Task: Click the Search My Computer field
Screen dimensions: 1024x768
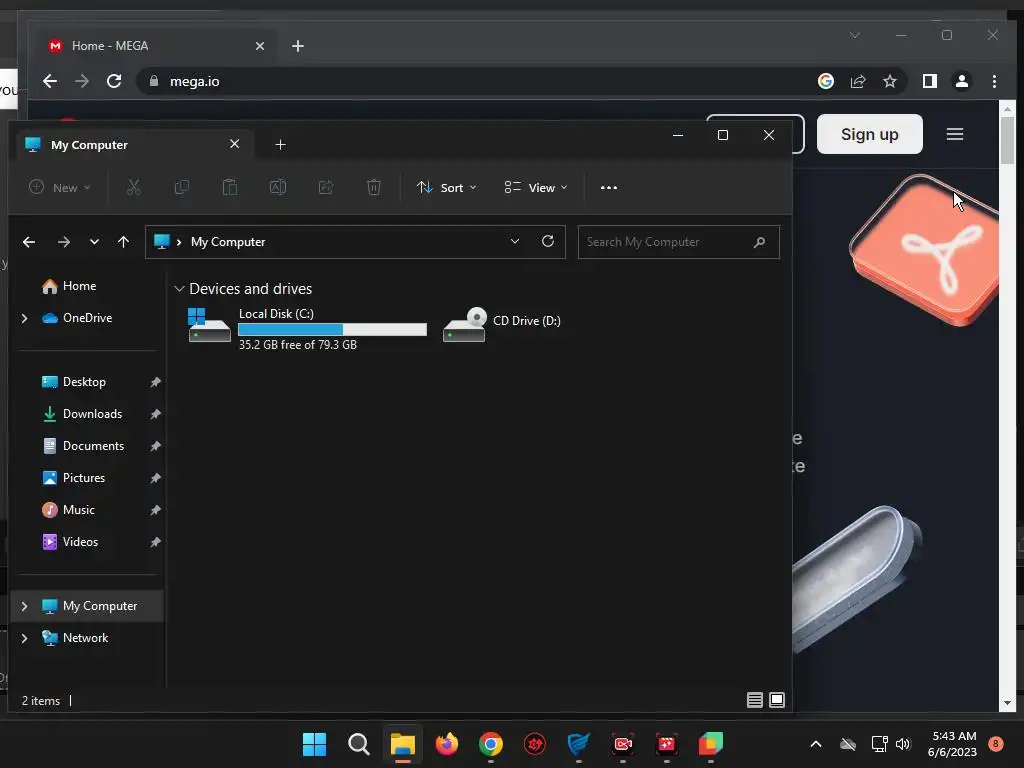Action: [679, 242]
